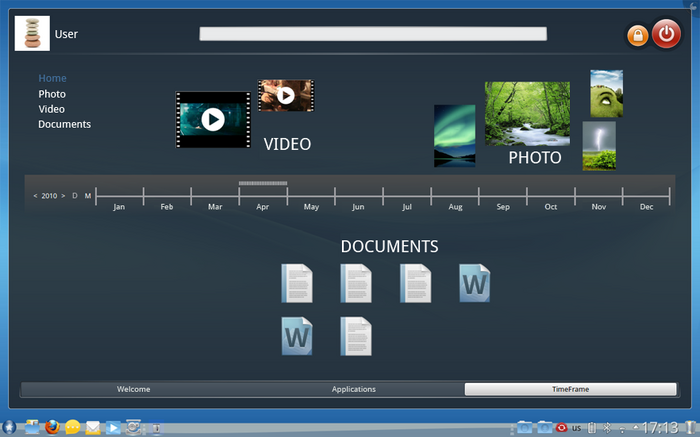Click the 17:13 clock

pos(660,428)
